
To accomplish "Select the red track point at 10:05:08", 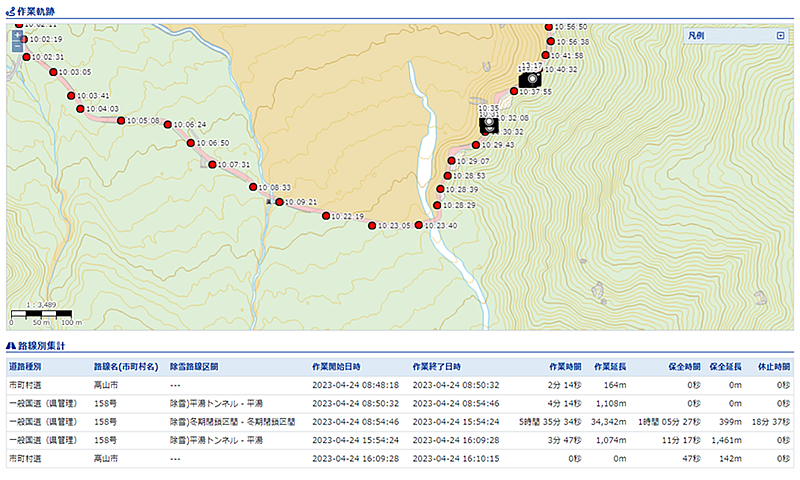I will click(121, 120).
